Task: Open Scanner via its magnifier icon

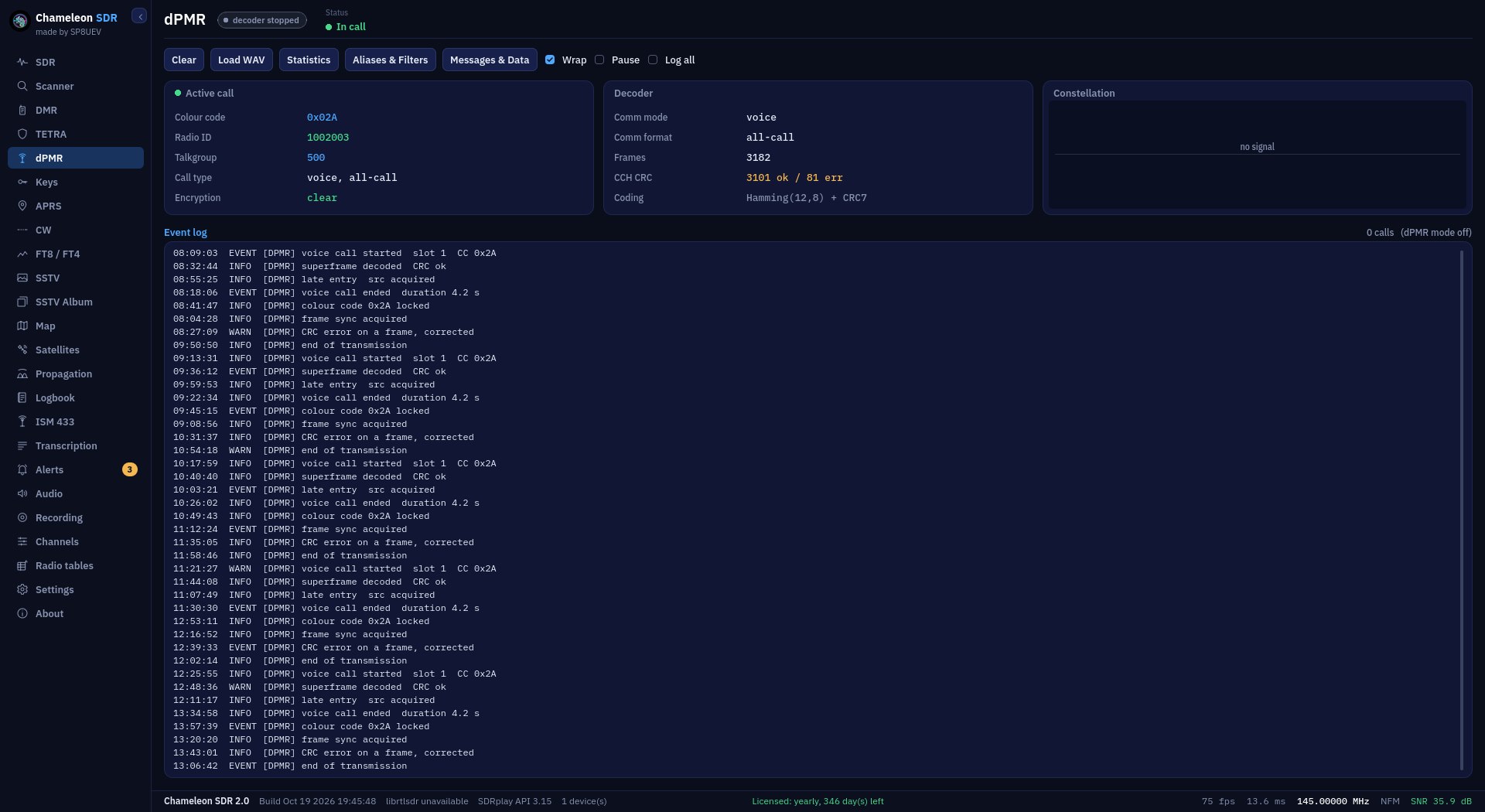Action: pyautogui.click(x=22, y=86)
